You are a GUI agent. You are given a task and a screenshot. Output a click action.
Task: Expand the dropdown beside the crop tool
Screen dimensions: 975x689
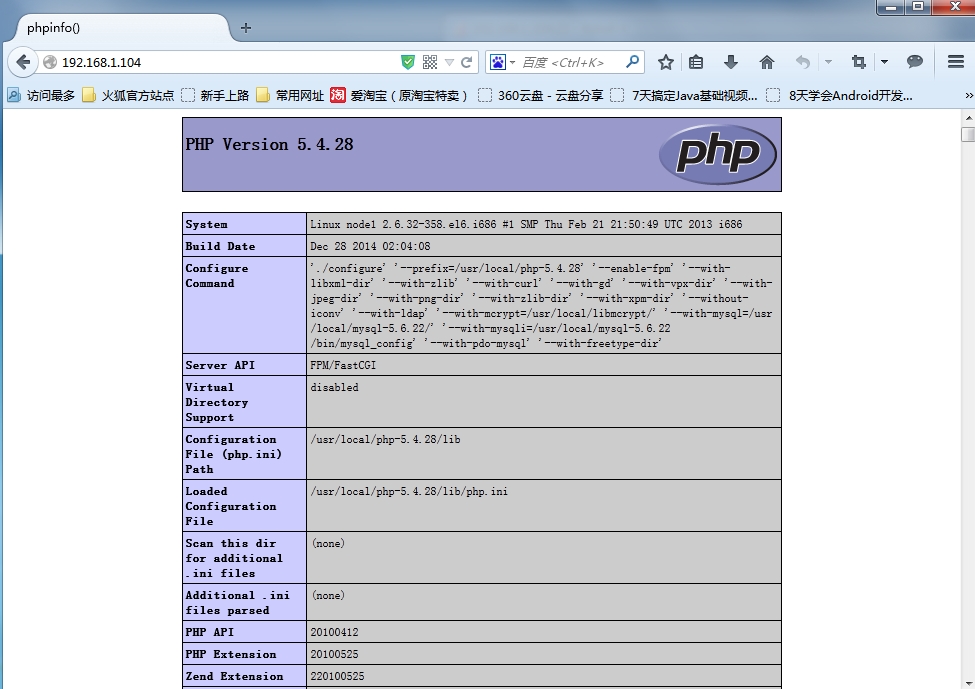coord(884,62)
